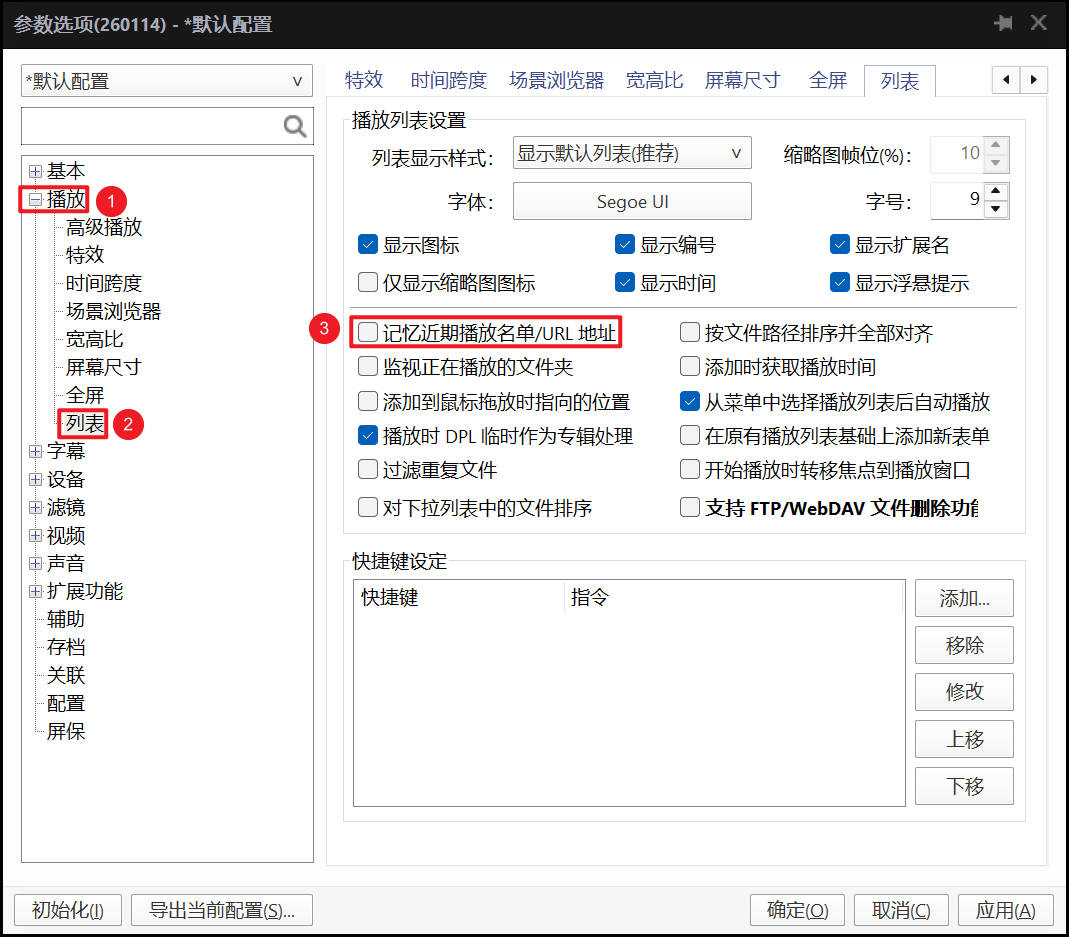Image resolution: width=1069 pixels, height=937 pixels.
Task: Click the search magnifier icon
Action: coord(295,126)
